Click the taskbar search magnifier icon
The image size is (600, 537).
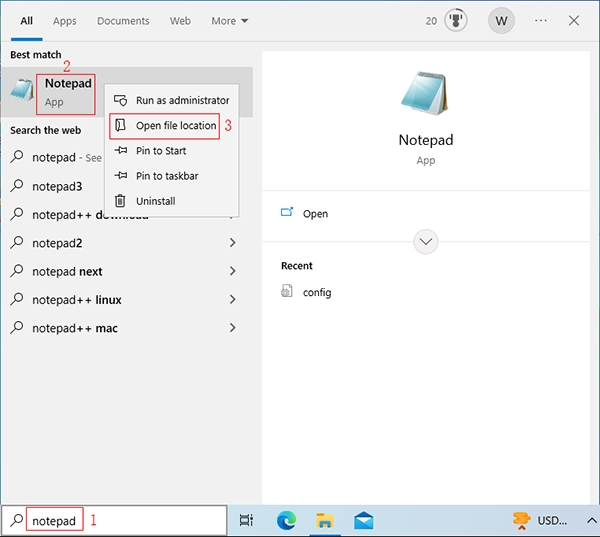[x=16, y=520]
